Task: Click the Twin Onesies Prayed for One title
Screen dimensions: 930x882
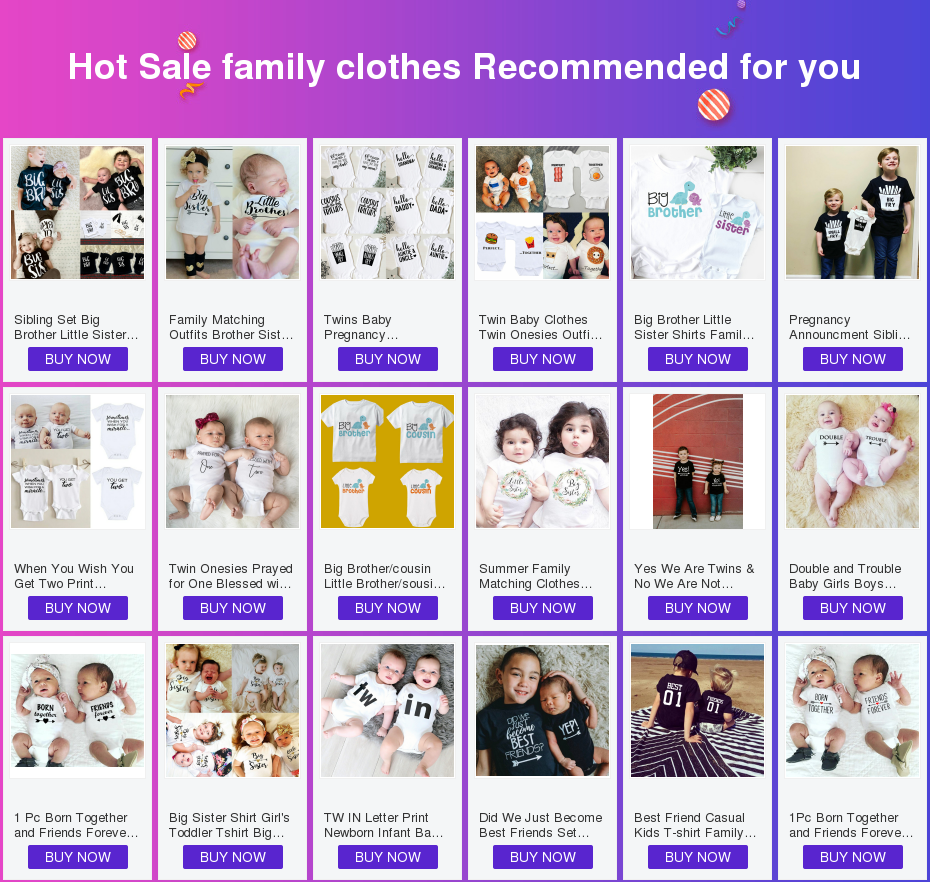Action: (x=231, y=576)
